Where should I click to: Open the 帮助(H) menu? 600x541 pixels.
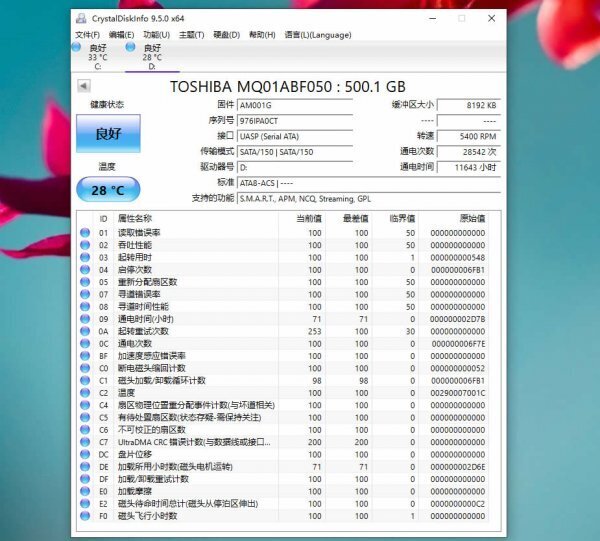point(262,35)
